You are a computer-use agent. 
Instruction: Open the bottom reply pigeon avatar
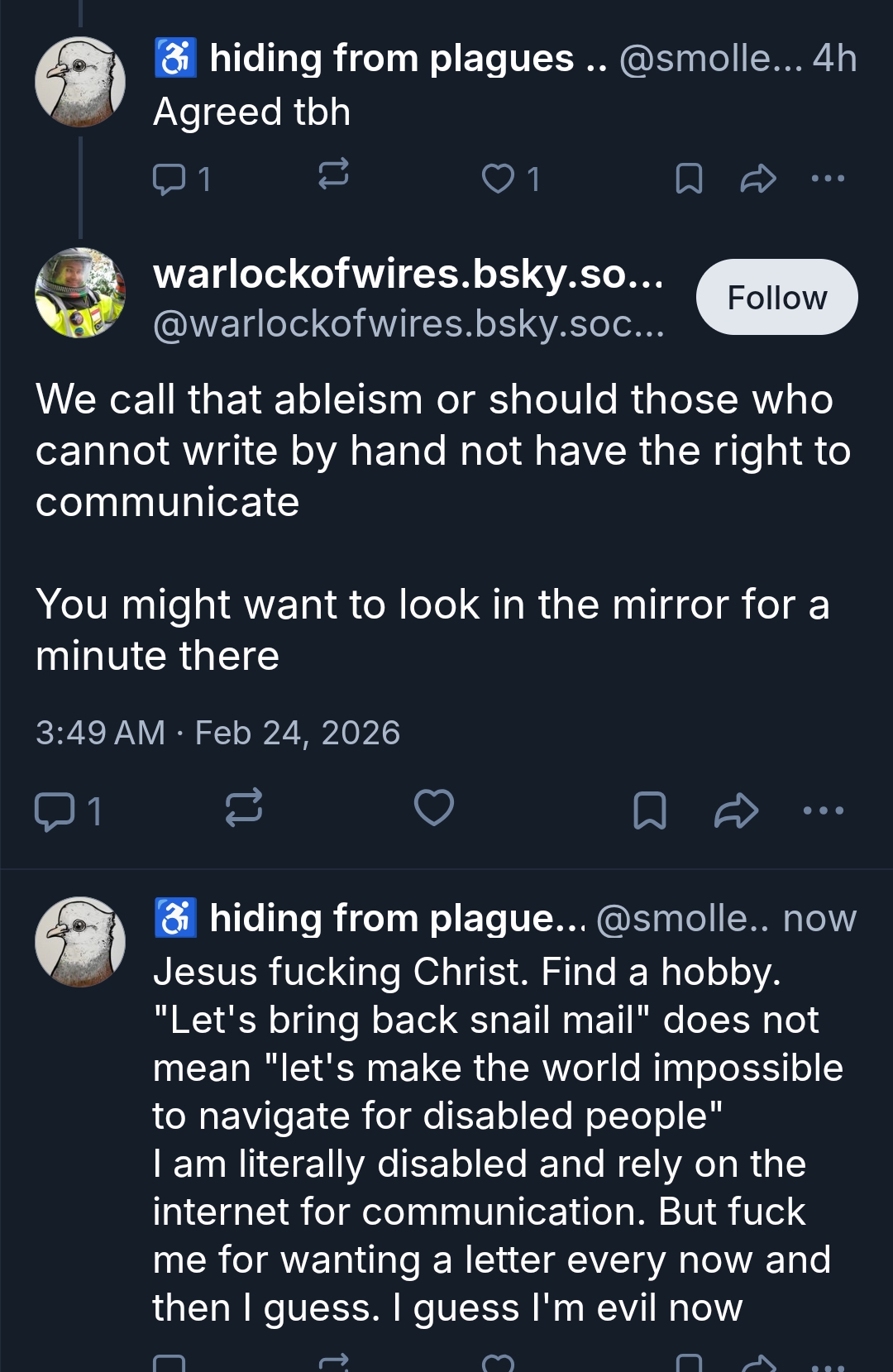[80, 942]
